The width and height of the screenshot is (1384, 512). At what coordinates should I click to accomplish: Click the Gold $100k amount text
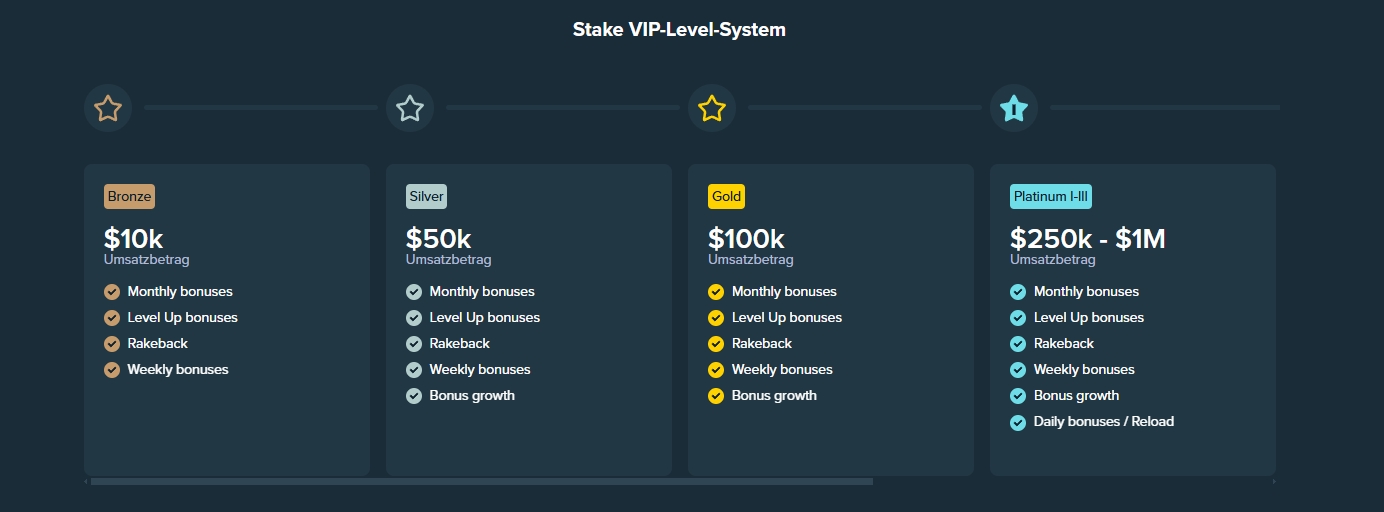tap(746, 239)
